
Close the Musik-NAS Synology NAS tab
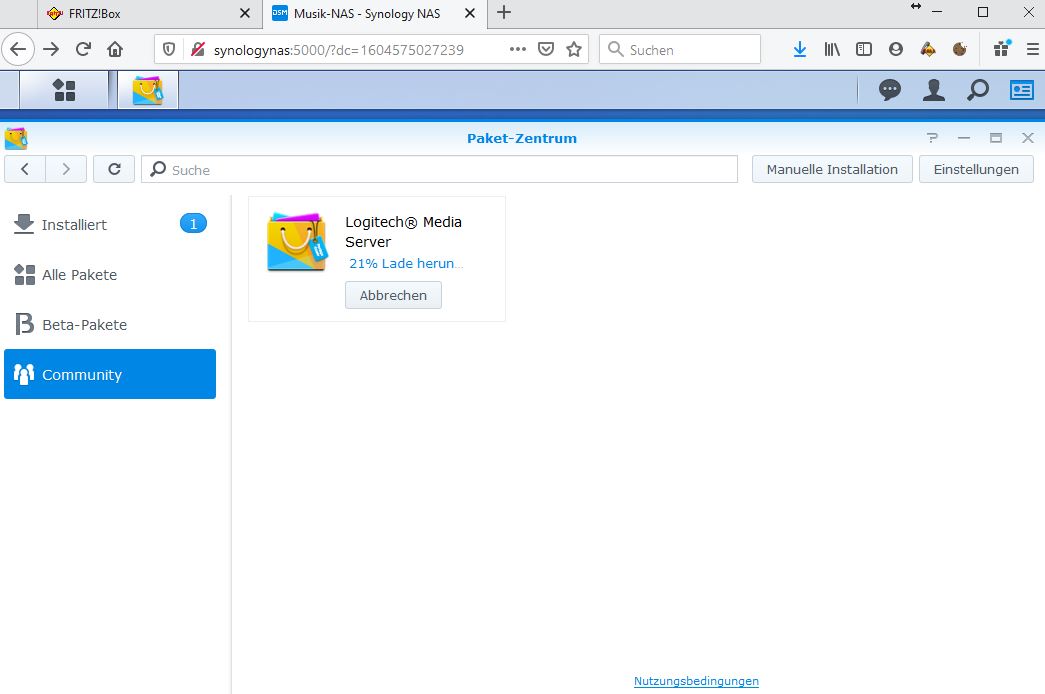pos(470,13)
